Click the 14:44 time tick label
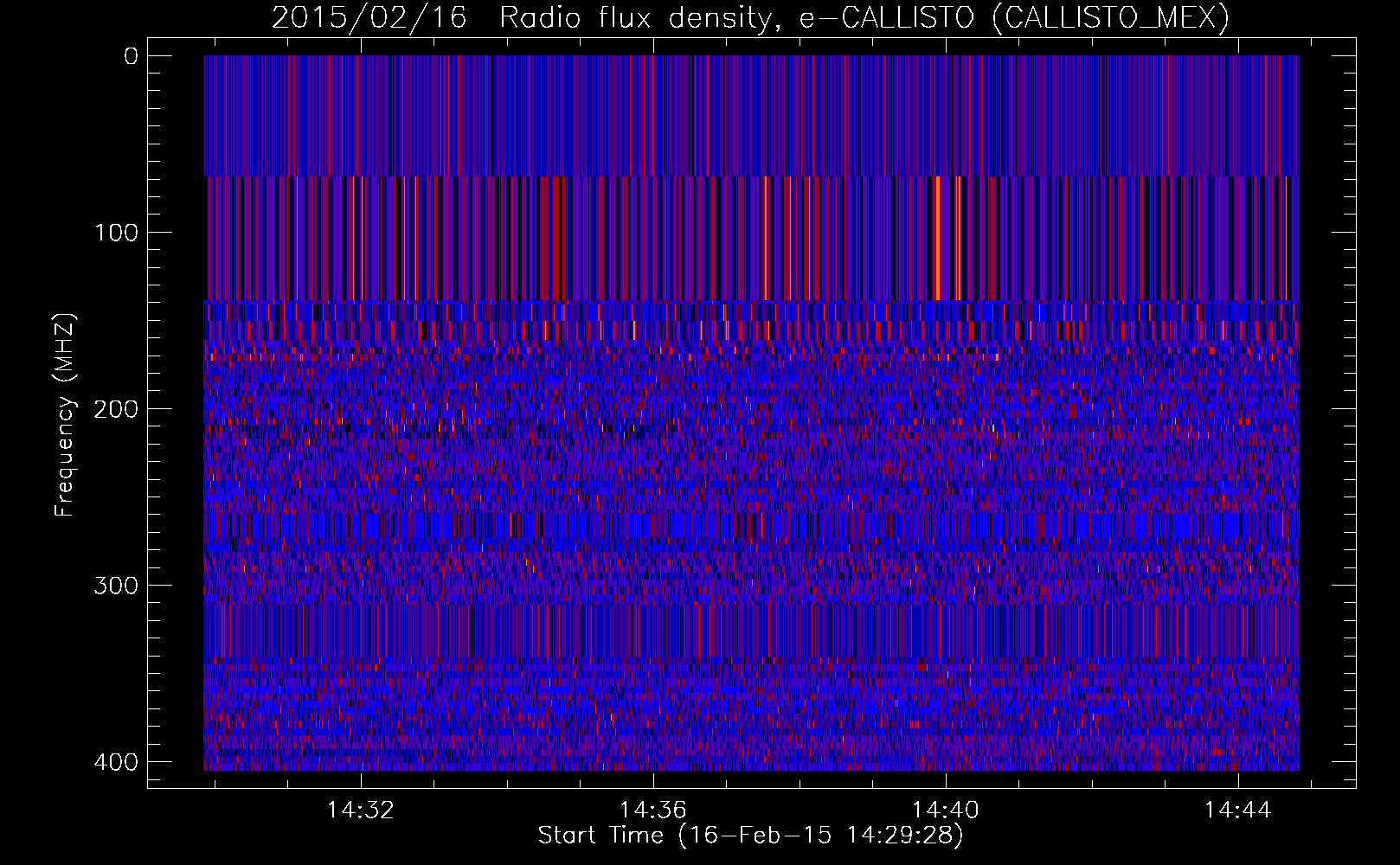 point(1238,810)
